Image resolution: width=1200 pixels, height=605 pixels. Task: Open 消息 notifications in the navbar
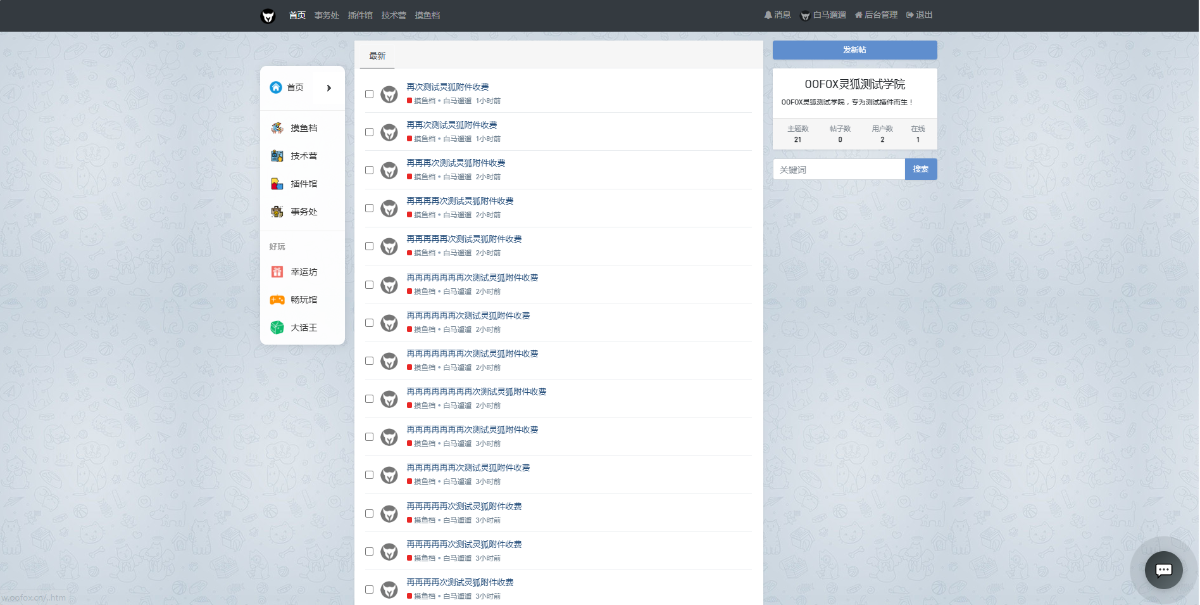777,16
